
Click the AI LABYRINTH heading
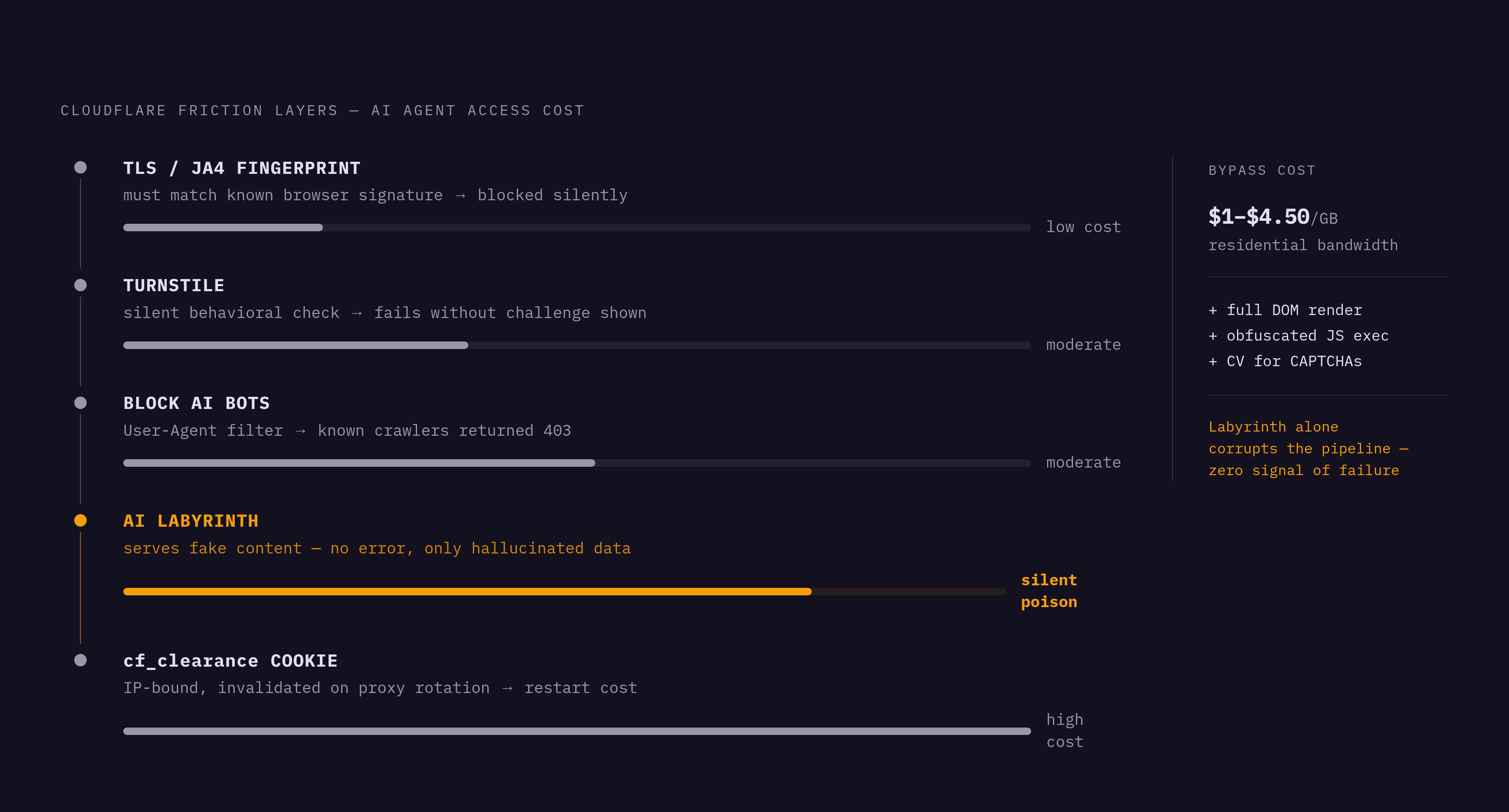[x=191, y=521]
